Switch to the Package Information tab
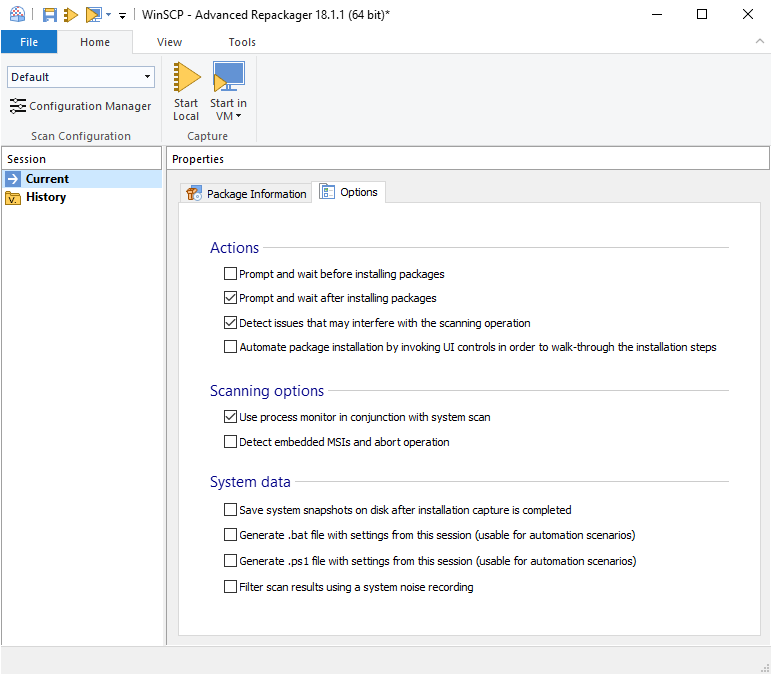 (x=246, y=193)
